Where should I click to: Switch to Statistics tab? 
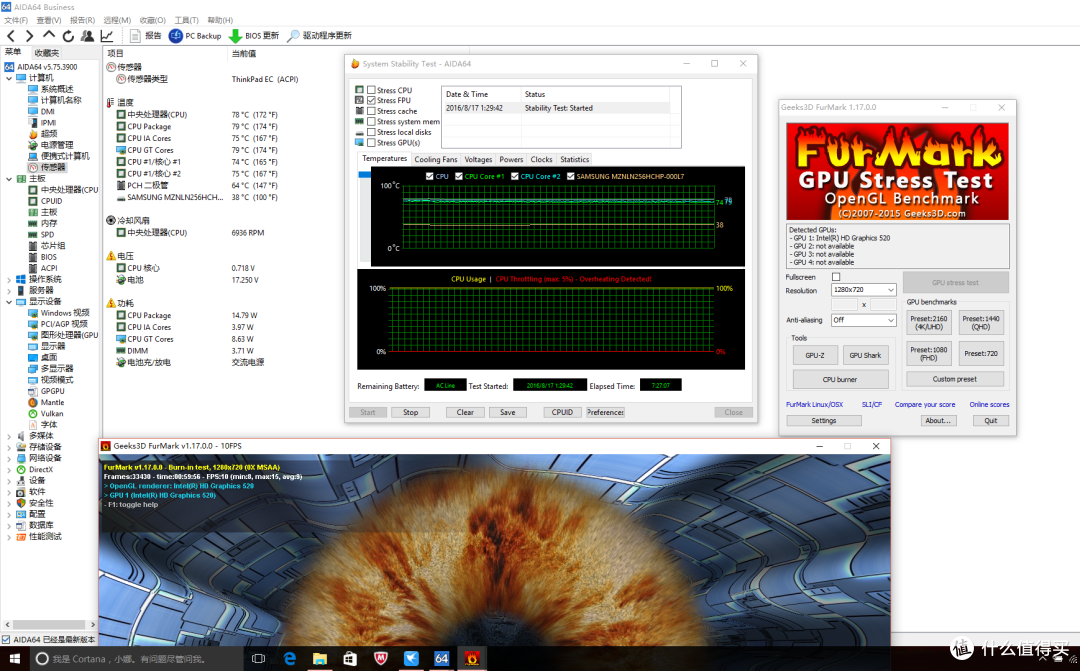click(574, 159)
